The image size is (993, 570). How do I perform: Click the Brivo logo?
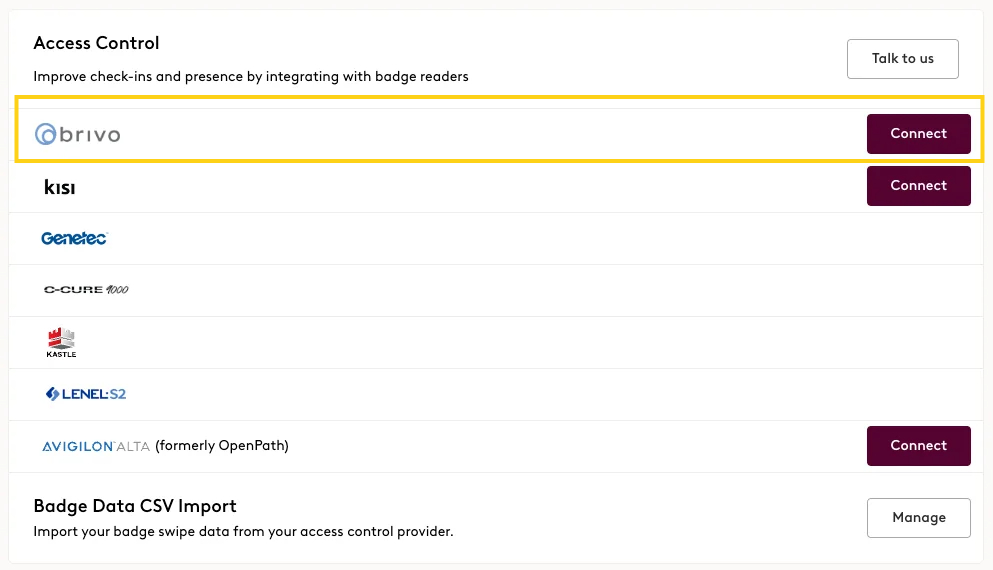coord(77,134)
